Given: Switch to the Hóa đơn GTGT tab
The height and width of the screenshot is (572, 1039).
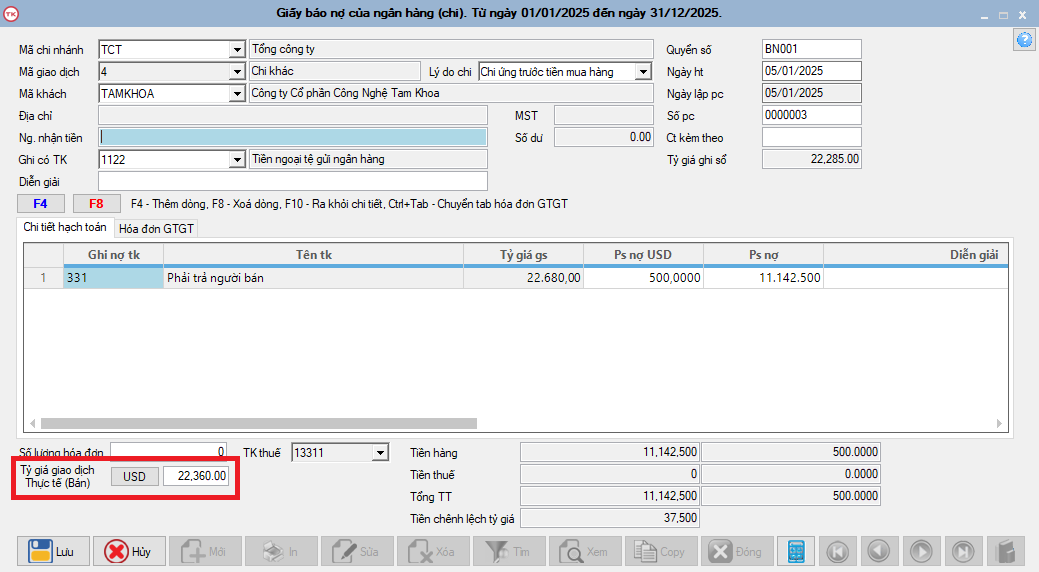Looking at the screenshot, I should click(157, 229).
